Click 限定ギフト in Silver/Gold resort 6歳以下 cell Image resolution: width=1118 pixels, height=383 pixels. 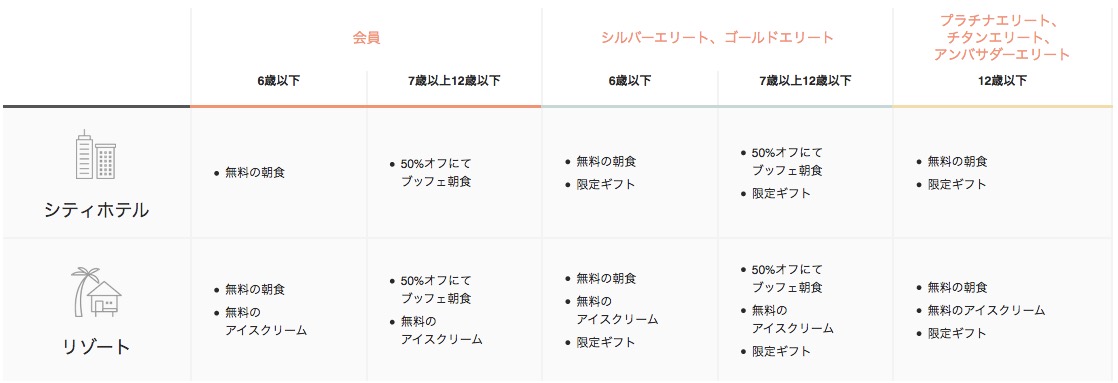tap(605, 342)
